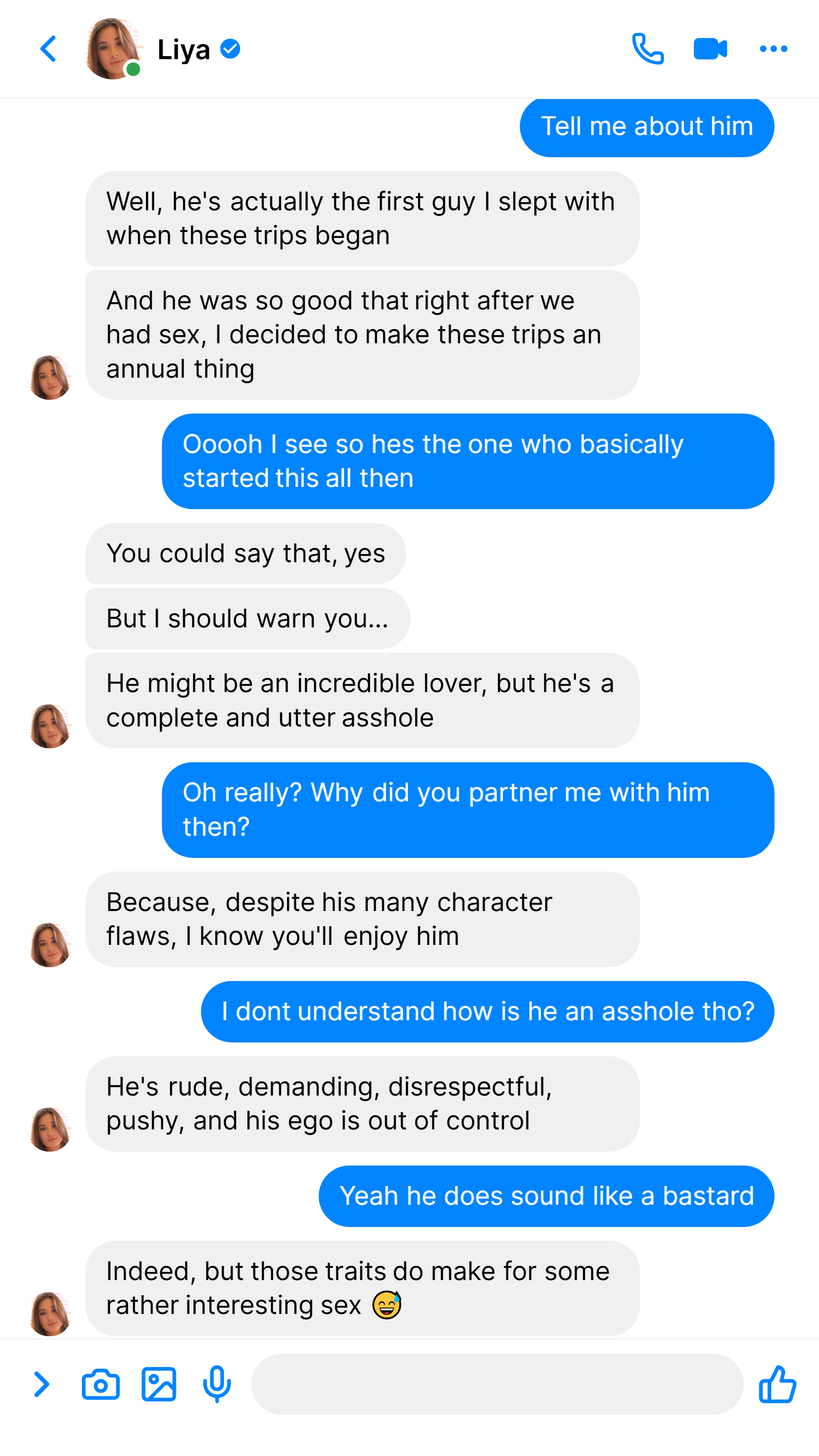Tap the sweat-smile emoji in last message

point(387,1305)
